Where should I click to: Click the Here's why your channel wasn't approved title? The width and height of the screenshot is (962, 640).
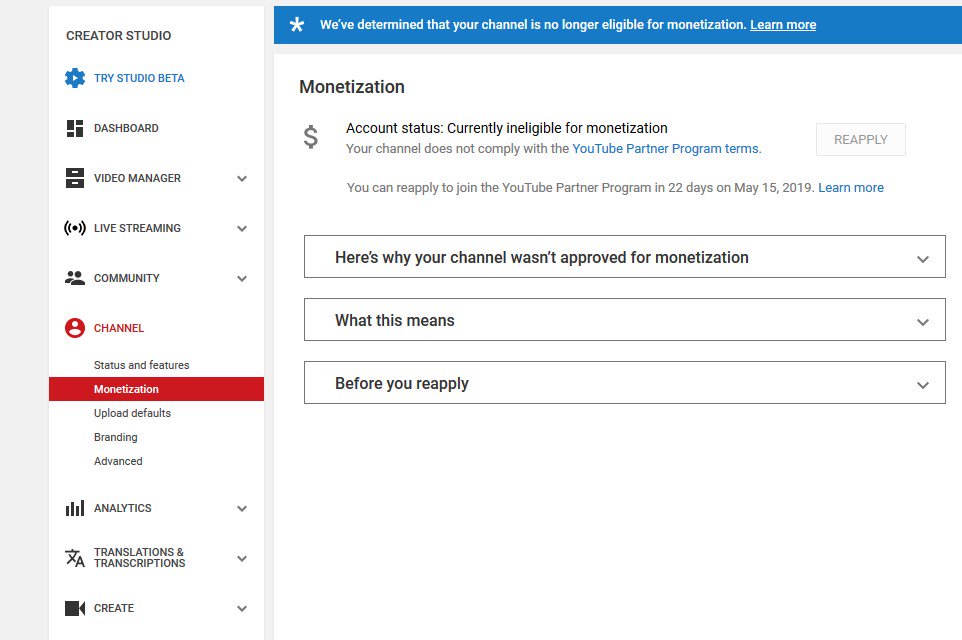pyautogui.click(x=541, y=258)
